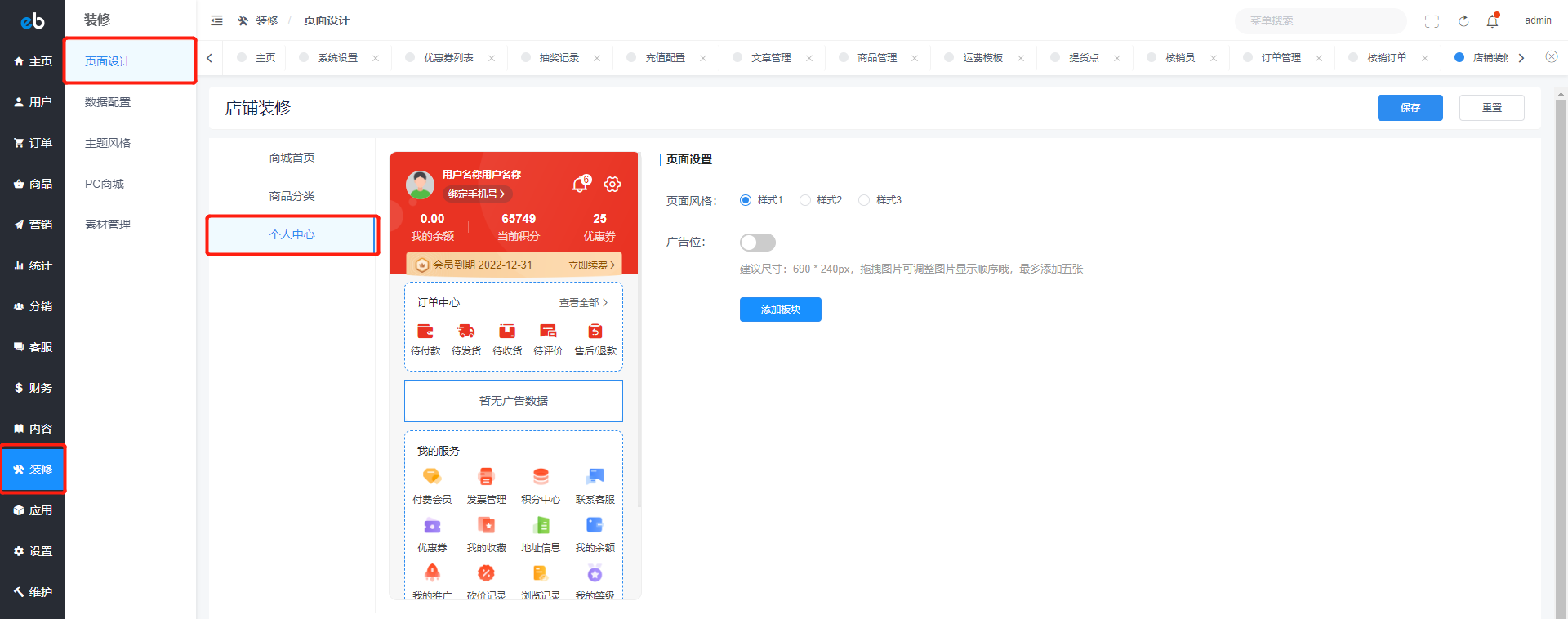Click the 重置 button
The width and height of the screenshot is (1568, 619).
coord(1492,108)
